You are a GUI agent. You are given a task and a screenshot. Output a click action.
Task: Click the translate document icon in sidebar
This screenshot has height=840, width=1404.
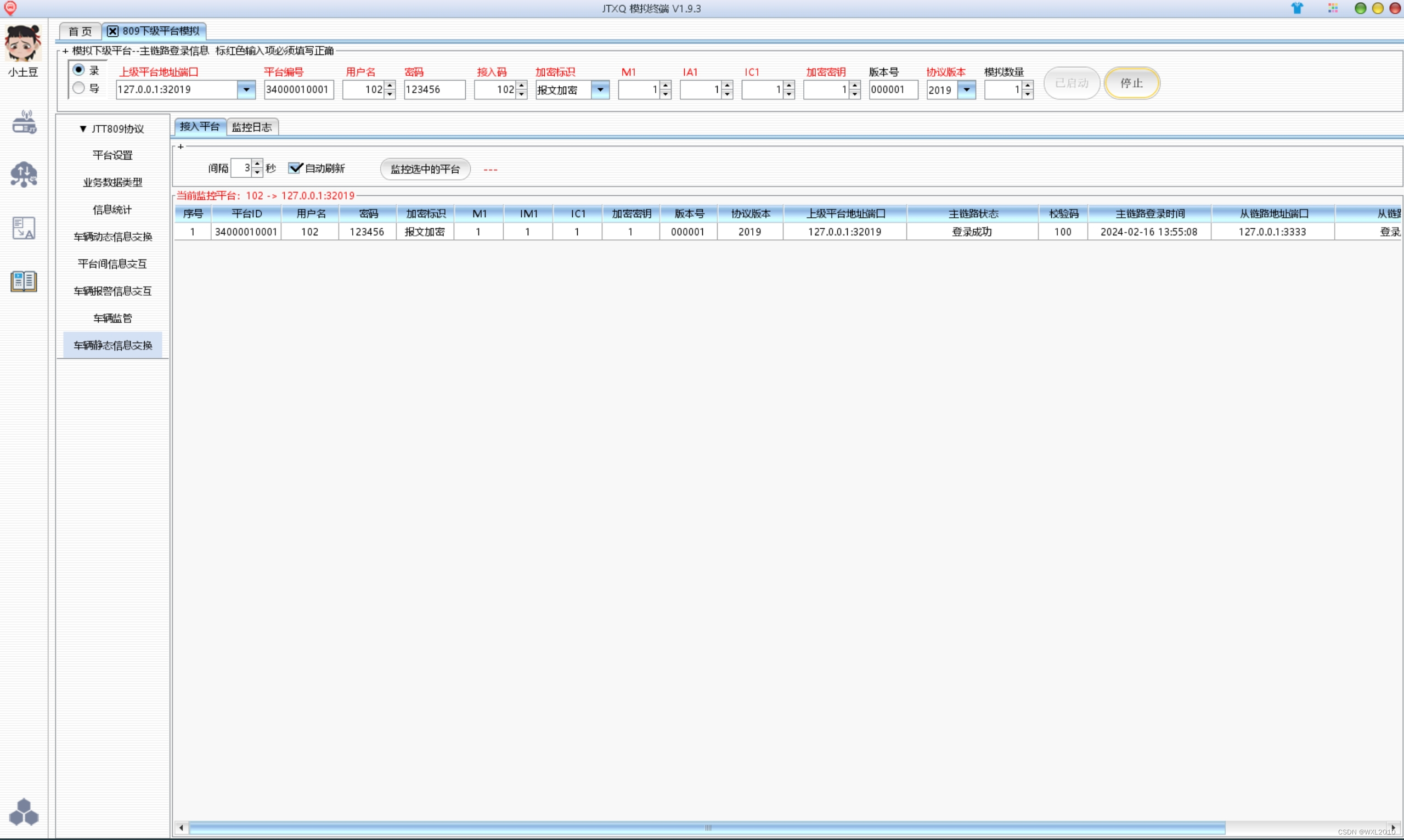tap(24, 228)
